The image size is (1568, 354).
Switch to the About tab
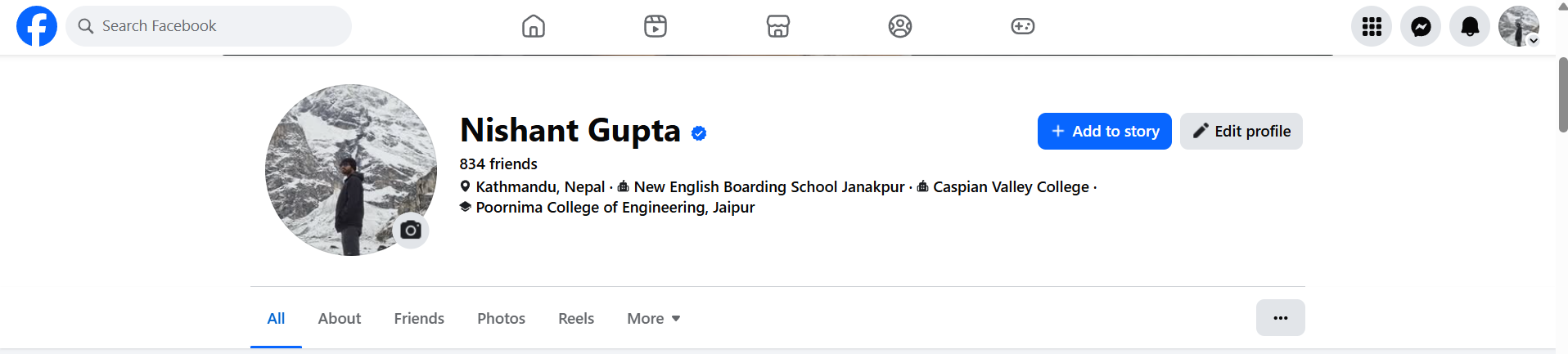(x=340, y=319)
